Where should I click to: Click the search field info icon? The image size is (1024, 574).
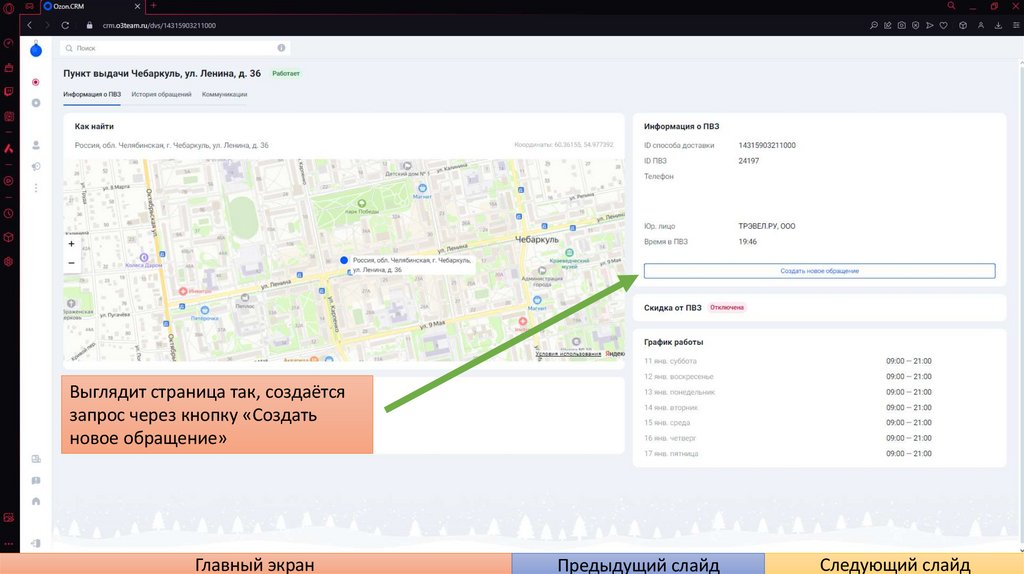[x=281, y=48]
